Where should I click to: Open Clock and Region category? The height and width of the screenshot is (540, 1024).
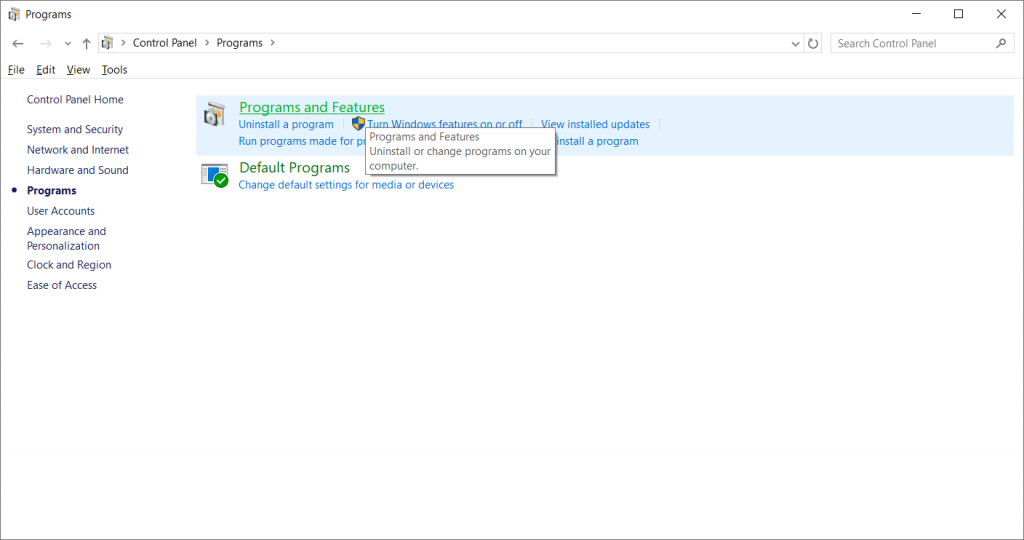coord(69,264)
